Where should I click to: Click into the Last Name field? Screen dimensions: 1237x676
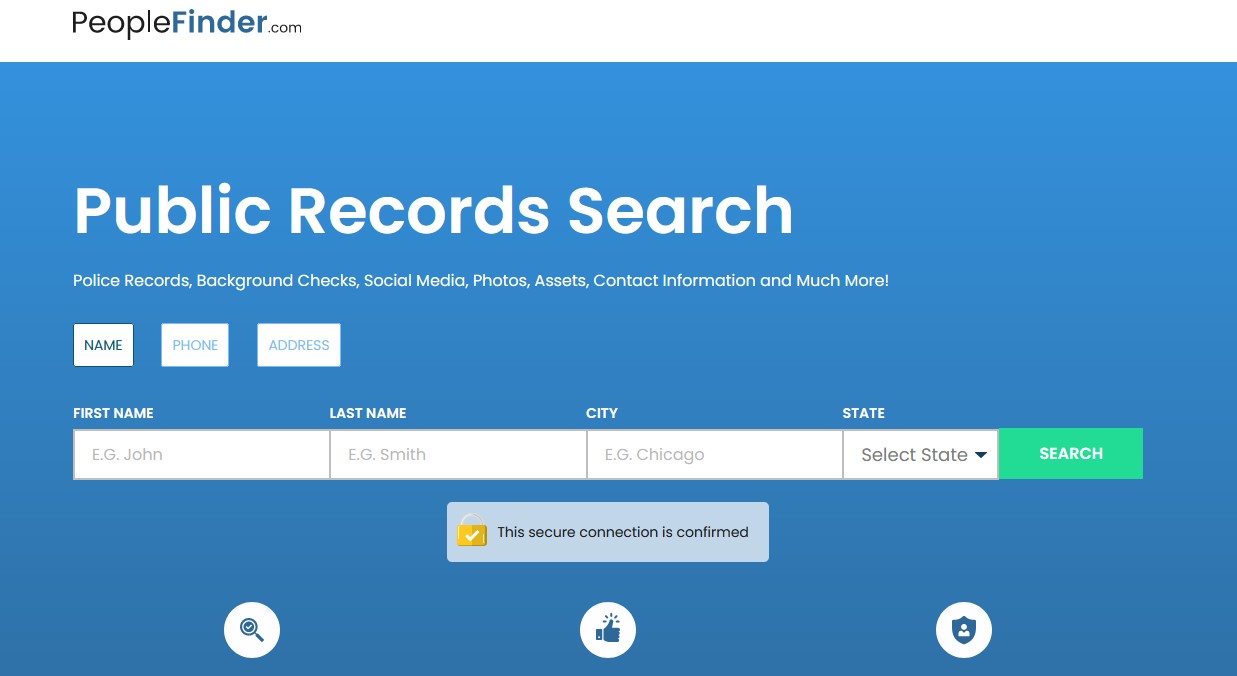coord(458,455)
